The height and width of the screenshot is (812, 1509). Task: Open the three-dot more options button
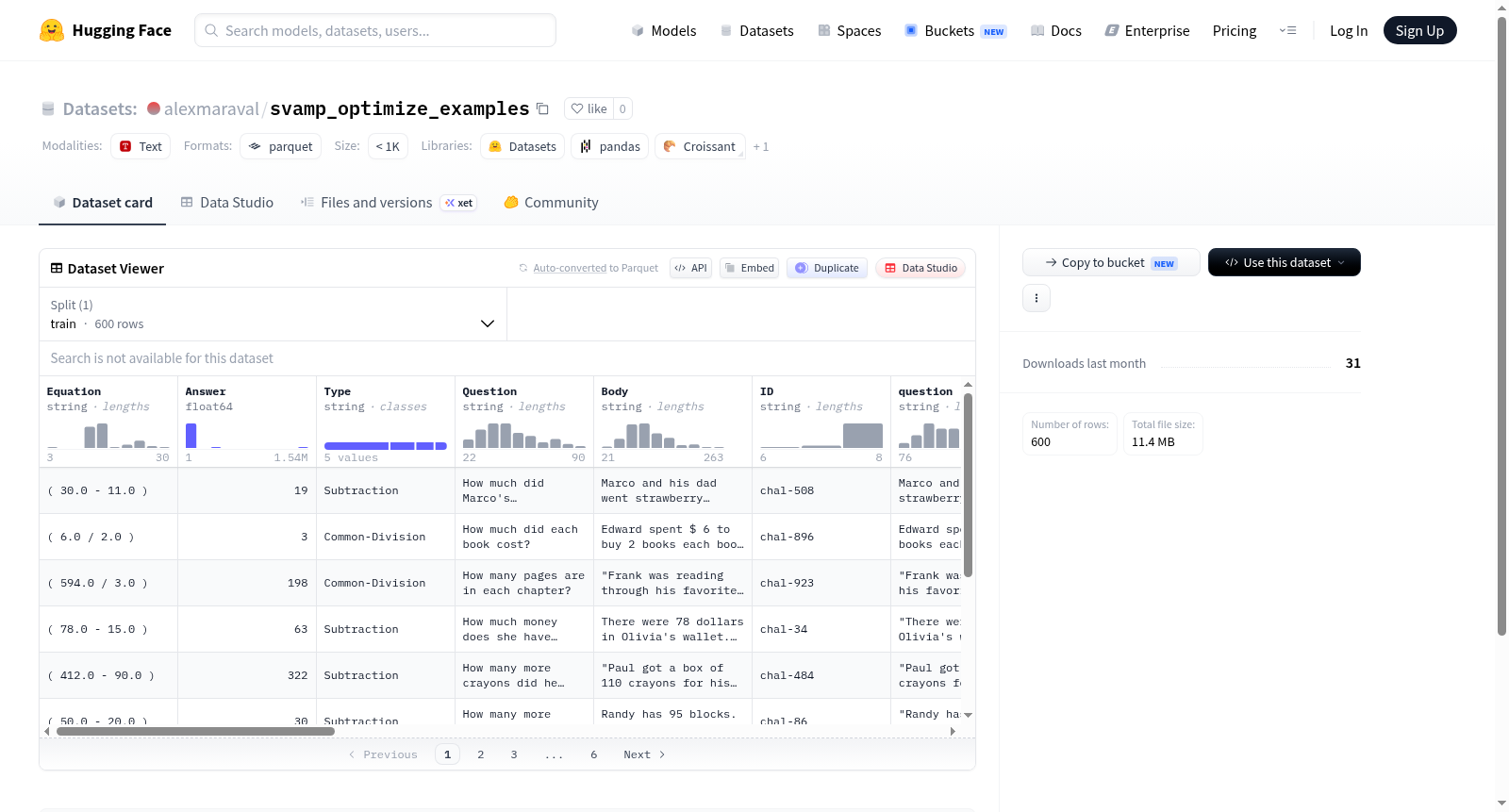pyautogui.click(x=1036, y=298)
